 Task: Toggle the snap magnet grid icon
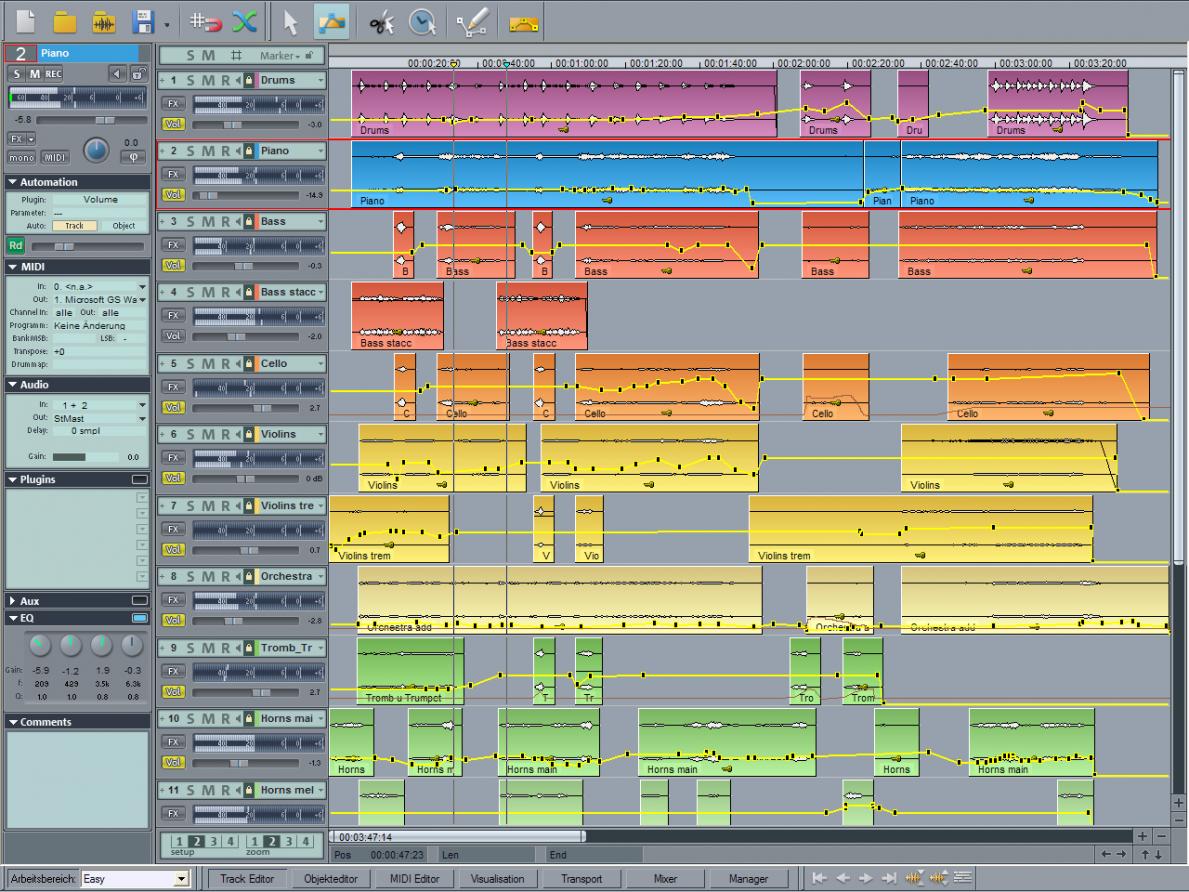(x=205, y=21)
